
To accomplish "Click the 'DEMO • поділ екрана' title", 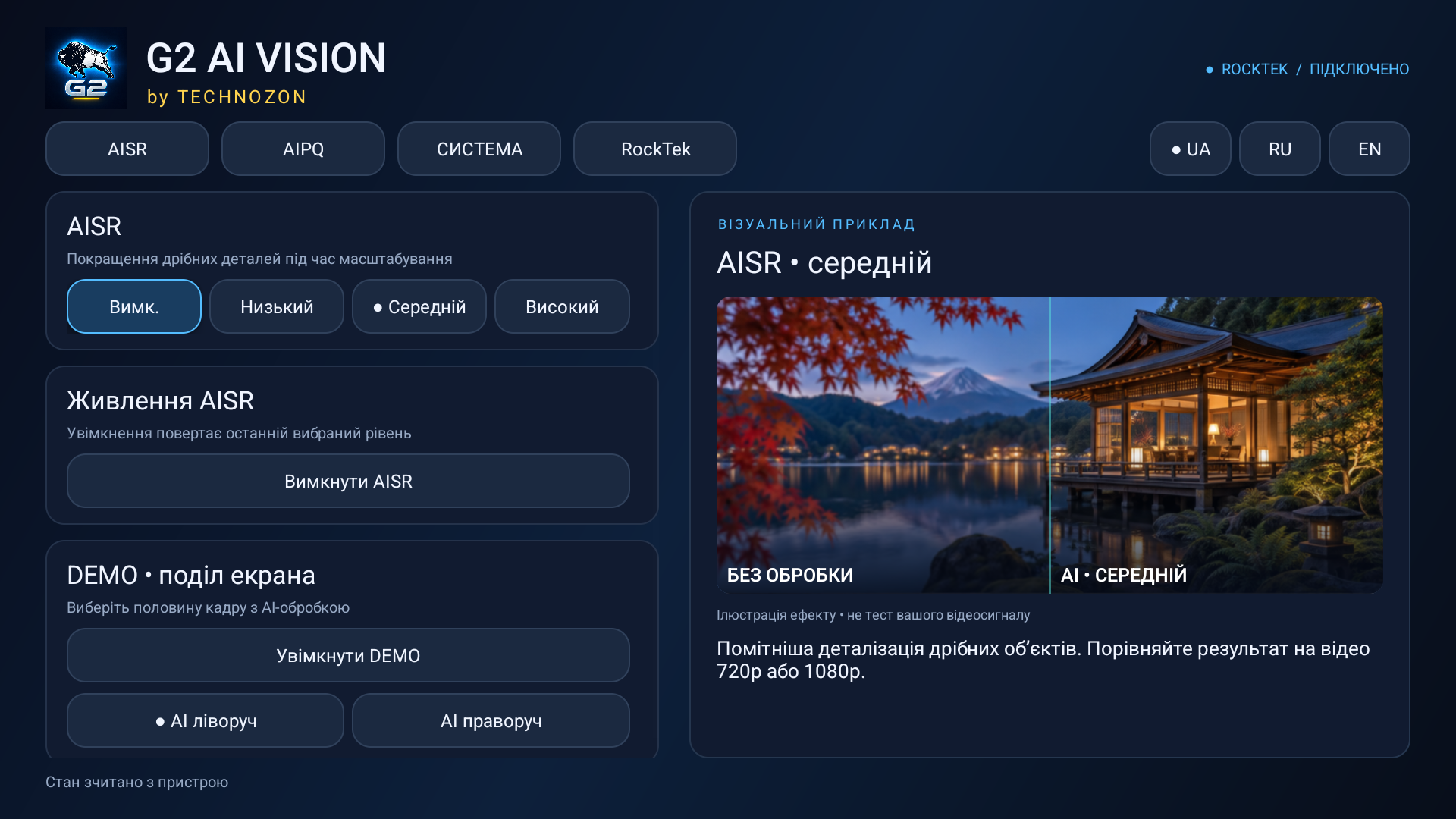I will [191, 575].
